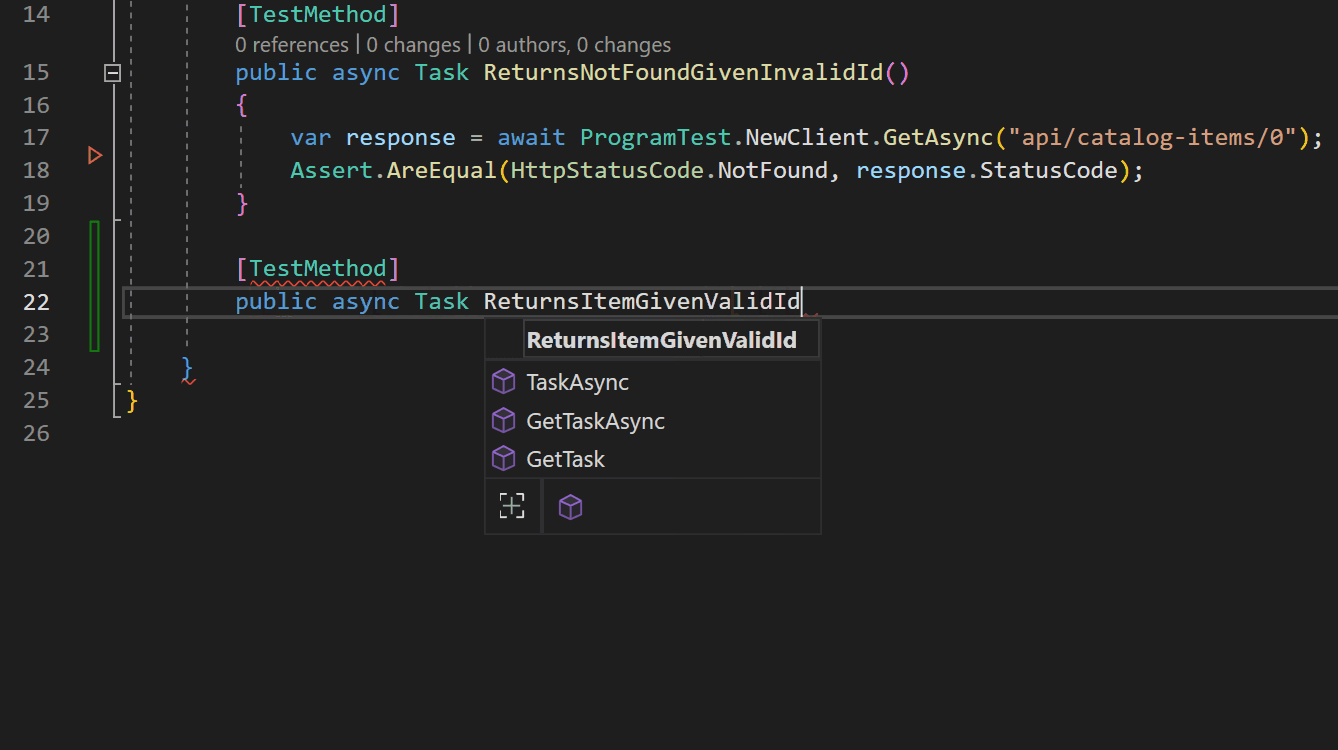Toggle the members cube filter in completion footer
Screen dimensions: 1338x750
tap(570, 506)
